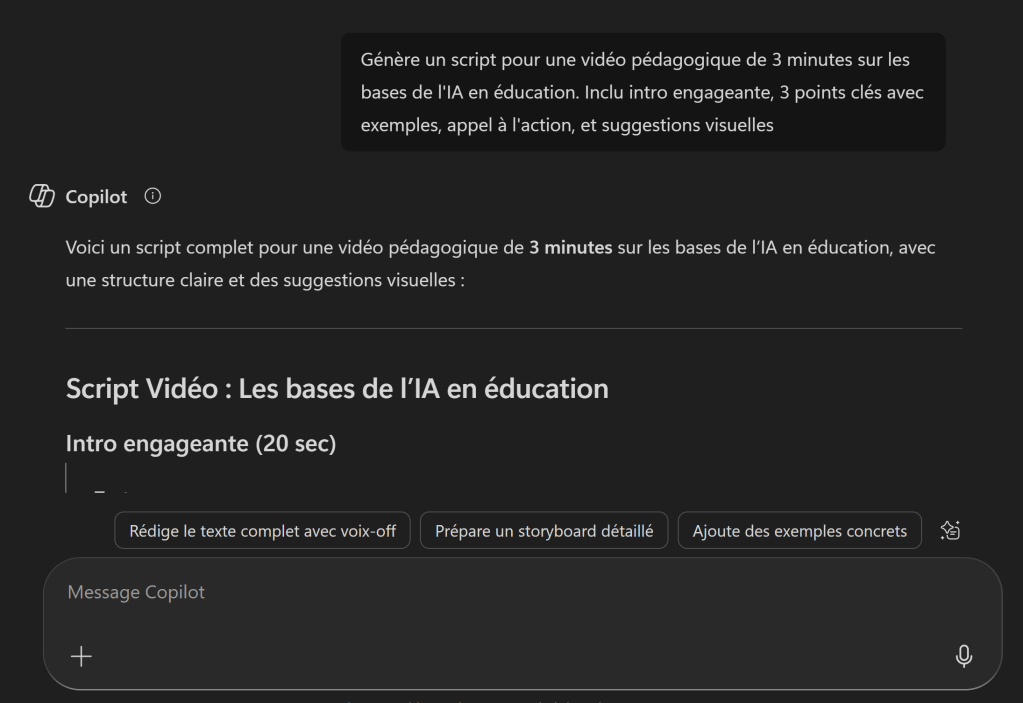Image resolution: width=1023 pixels, height=703 pixels.
Task: Click the "Intro engageante (20 sec)" subheading
Action: point(200,443)
